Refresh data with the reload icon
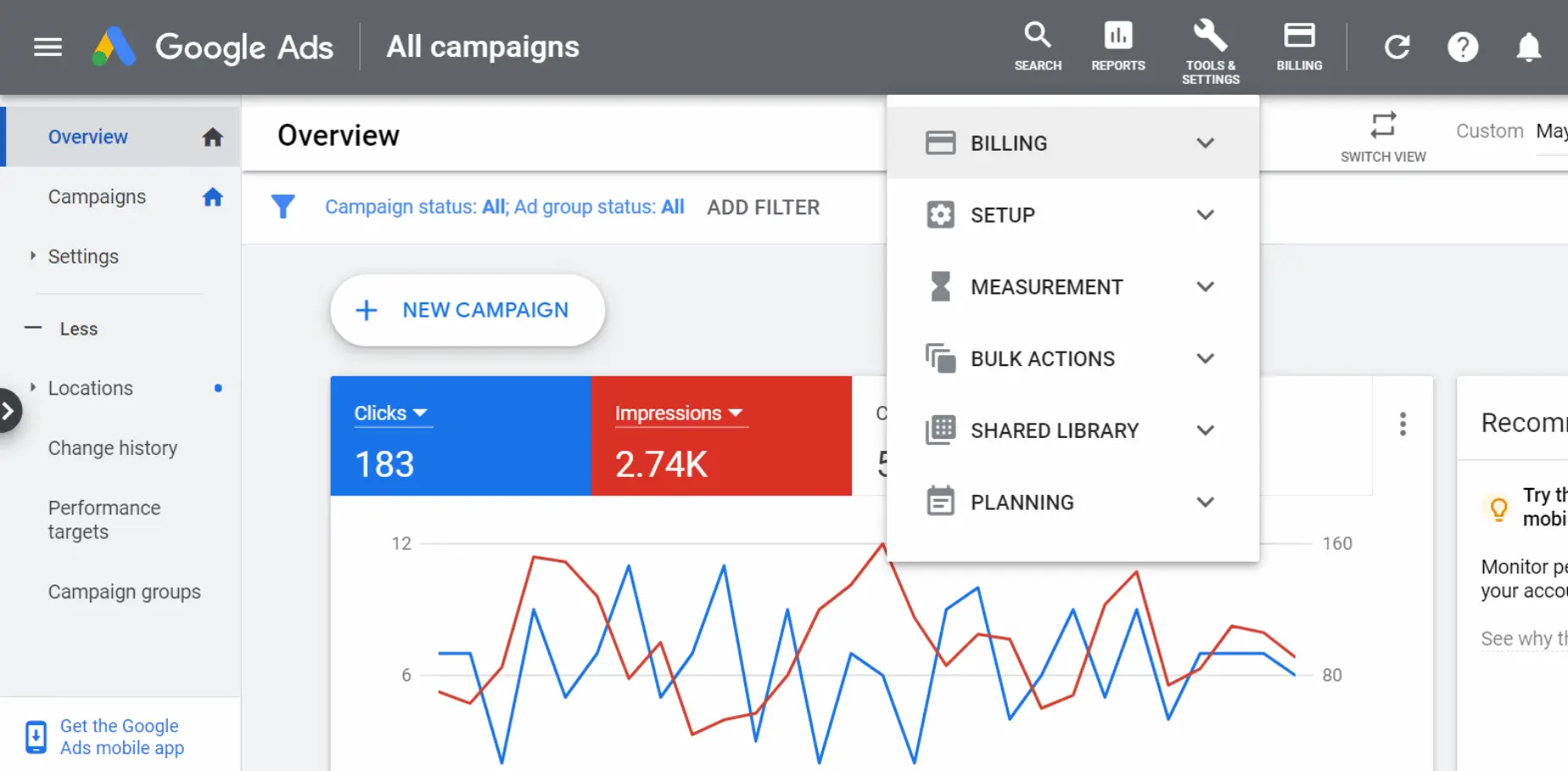The height and width of the screenshot is (771, 1568). click(1397, 47)
